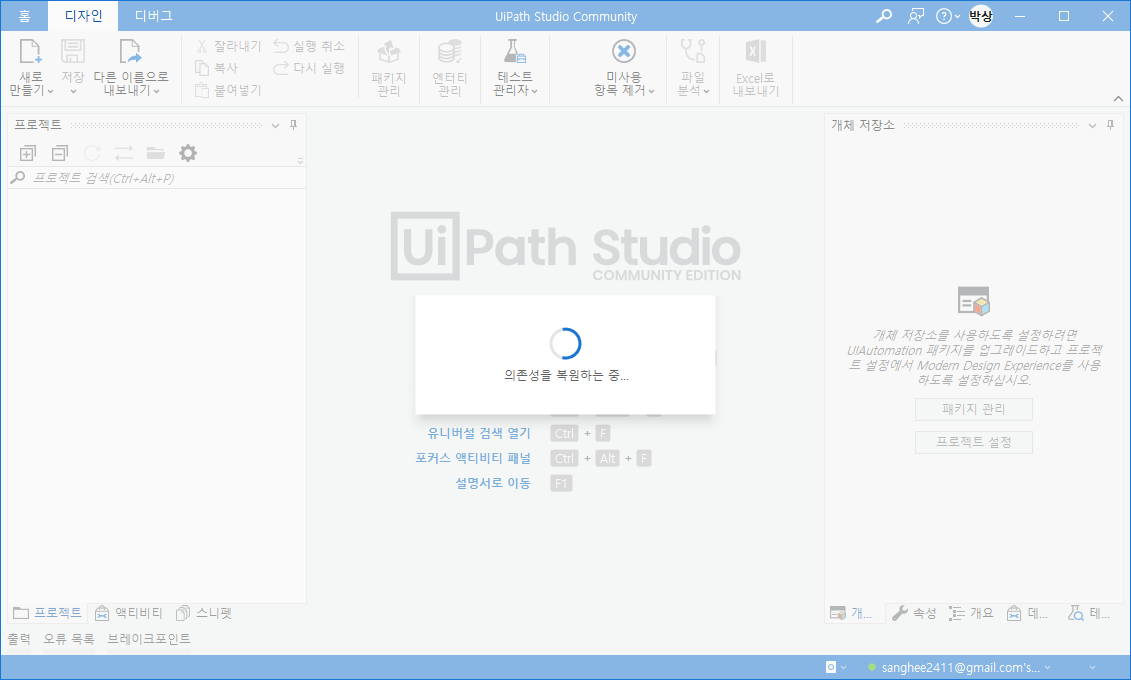Switch to the Debug (디버그) tab
The height and width of the screenshot is (680, 1131).
[154, 16]
